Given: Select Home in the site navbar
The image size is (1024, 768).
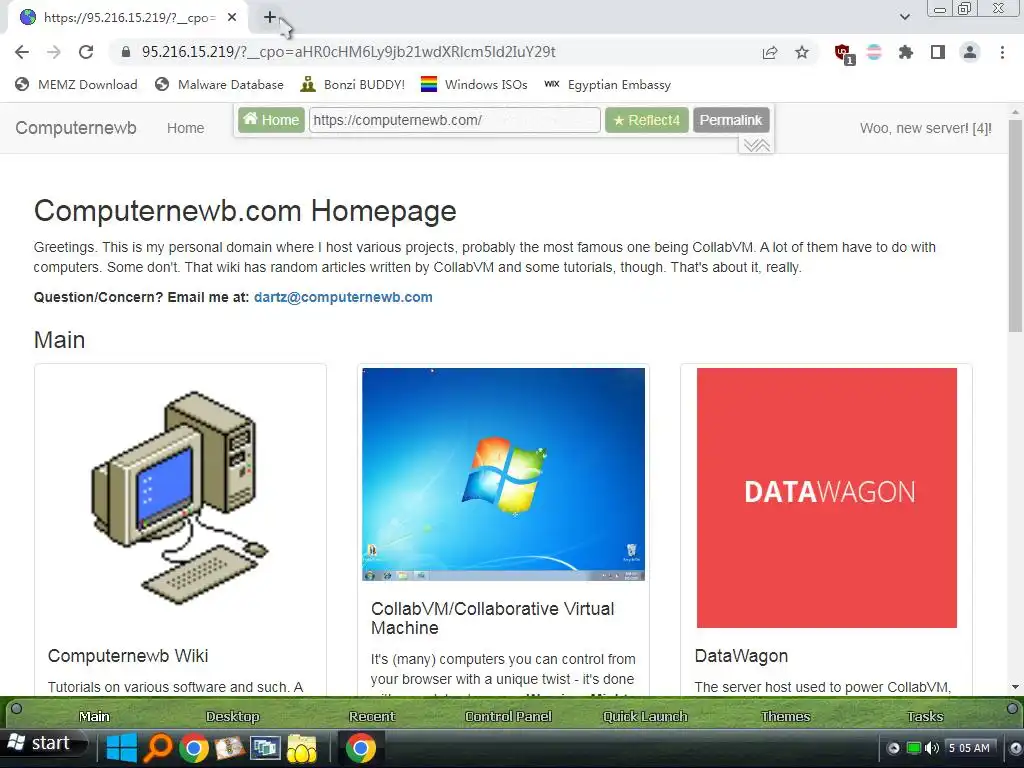Looking at the screenshot, I should (x=185, y=128).
